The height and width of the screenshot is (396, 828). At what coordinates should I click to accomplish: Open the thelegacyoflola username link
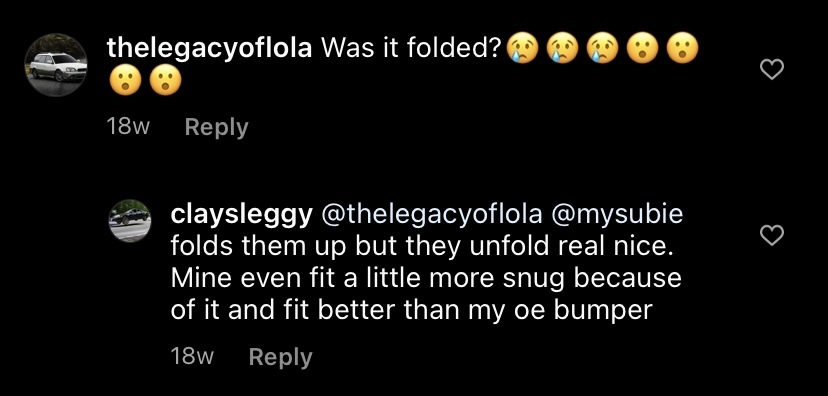coord(209,49)
